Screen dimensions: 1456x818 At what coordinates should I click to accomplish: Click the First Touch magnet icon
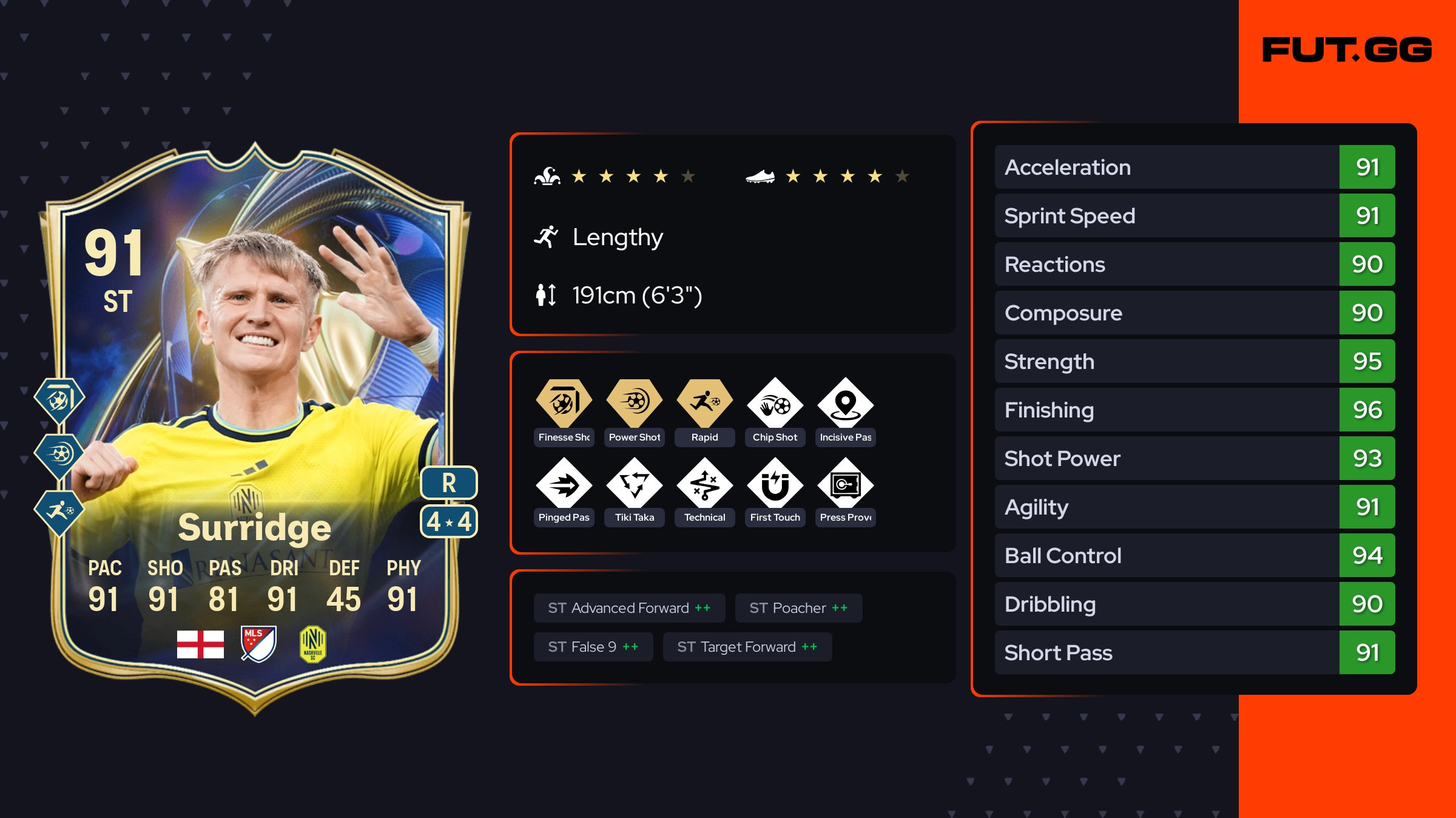(x=775, y=485)
